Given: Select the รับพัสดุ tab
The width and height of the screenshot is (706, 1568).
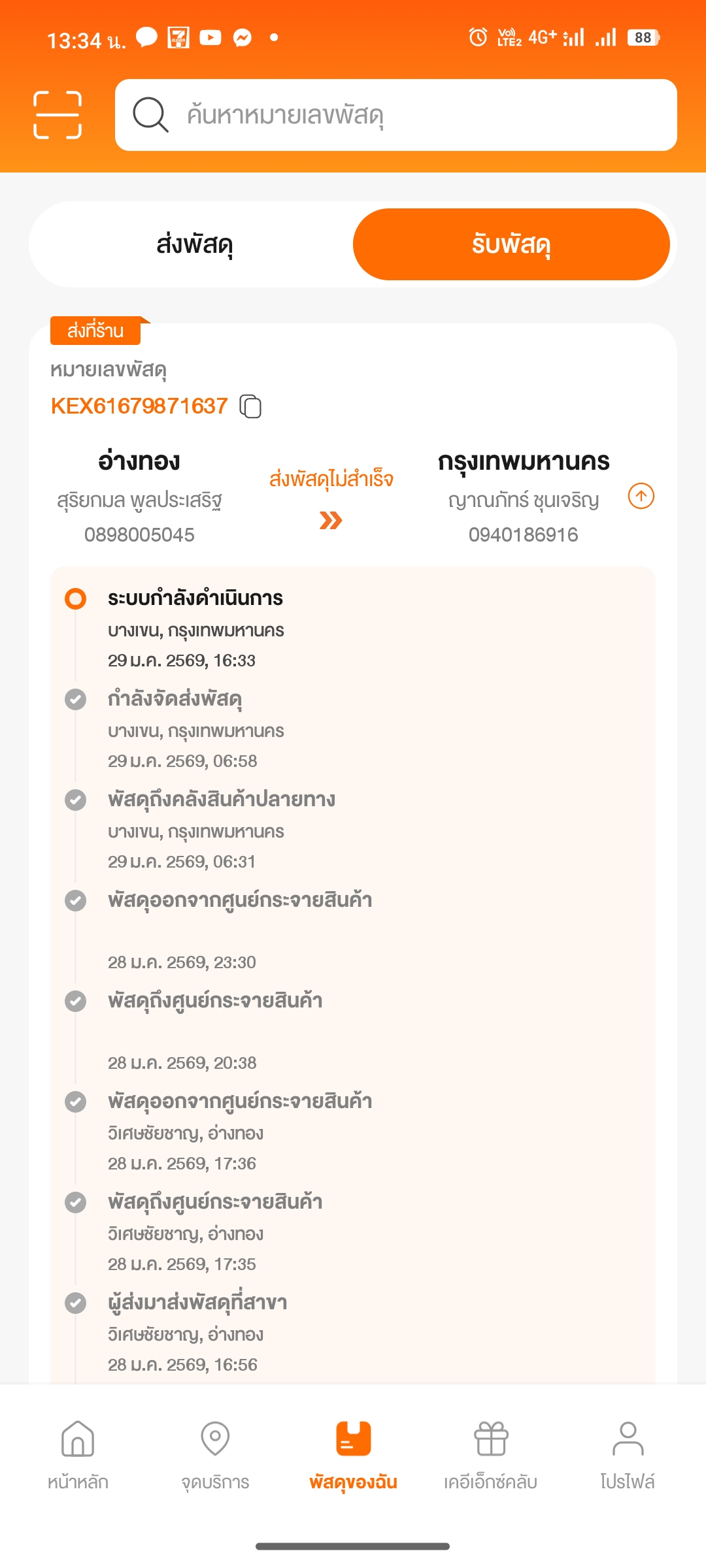Looking at the screenshot, I should 511,244.
